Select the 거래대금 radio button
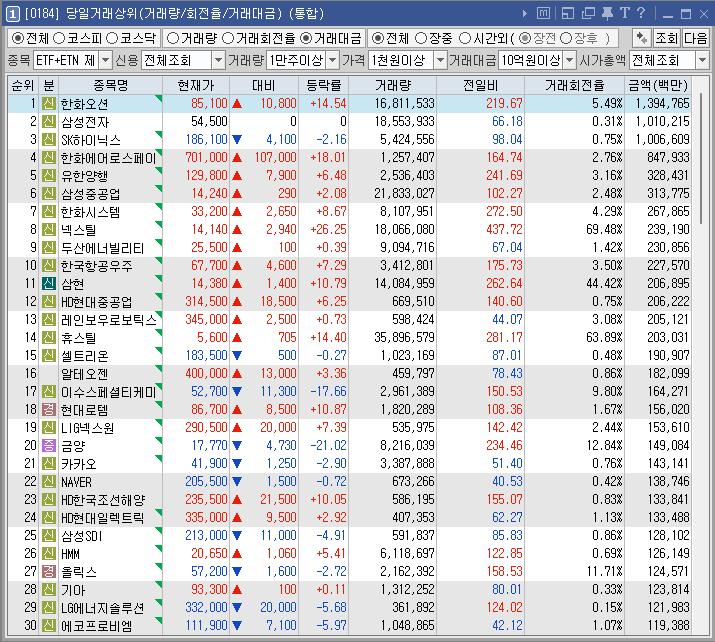715x642 pixels. click(306, 38)
